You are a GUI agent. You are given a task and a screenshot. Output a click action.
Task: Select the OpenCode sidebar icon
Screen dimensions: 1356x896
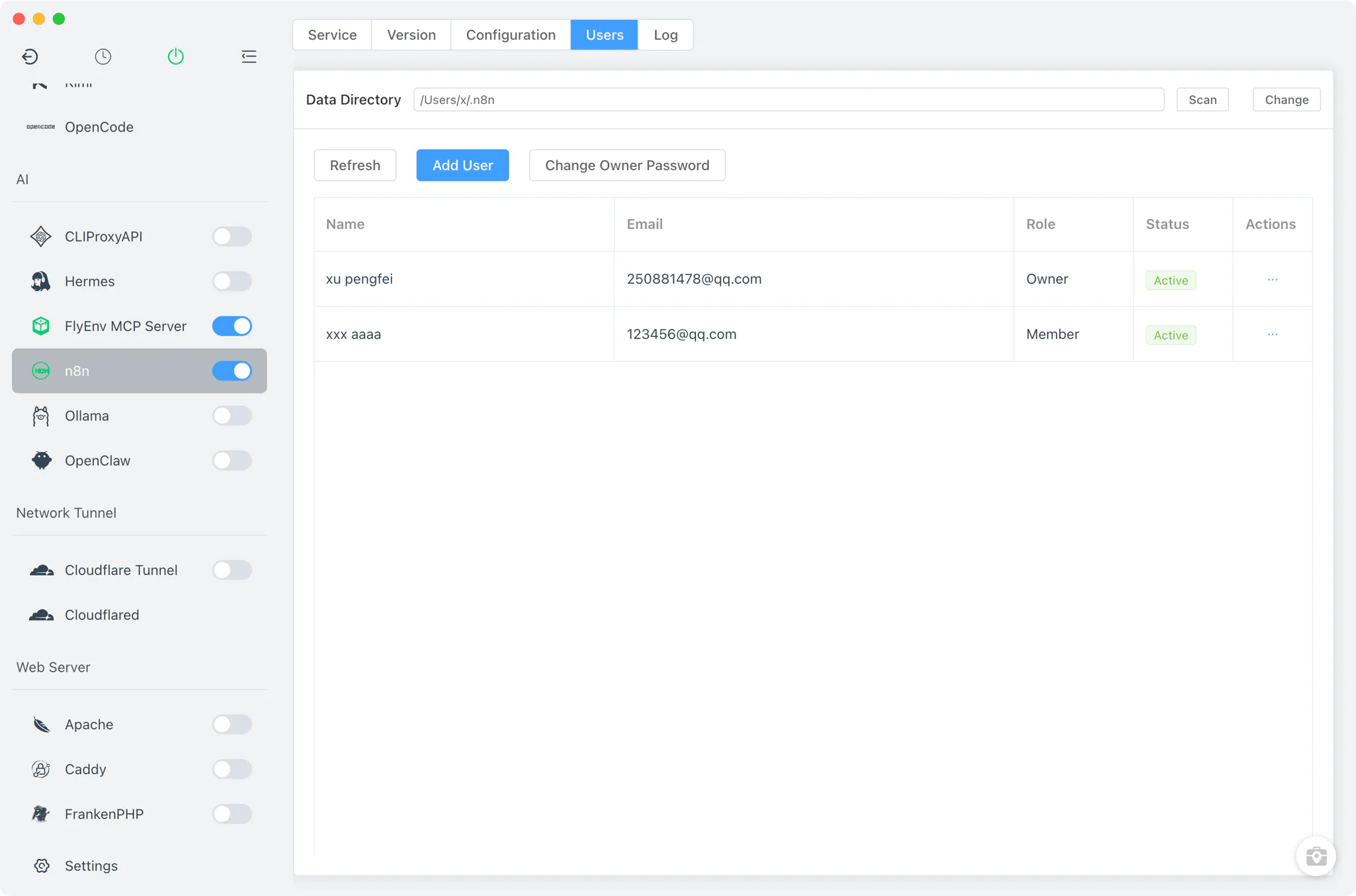tap(40, 127)
